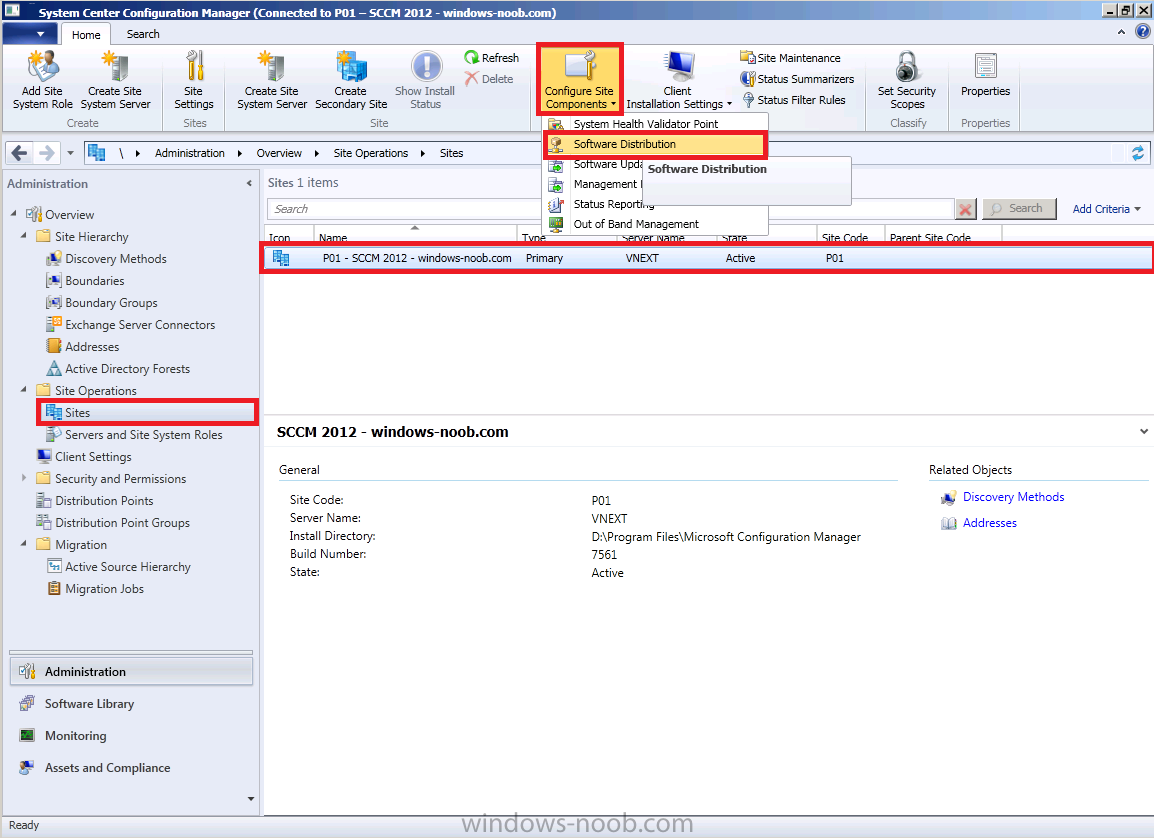The image size is (1154, 838).
Task: Open Properties from the ribbon
Action: [985, 75]
